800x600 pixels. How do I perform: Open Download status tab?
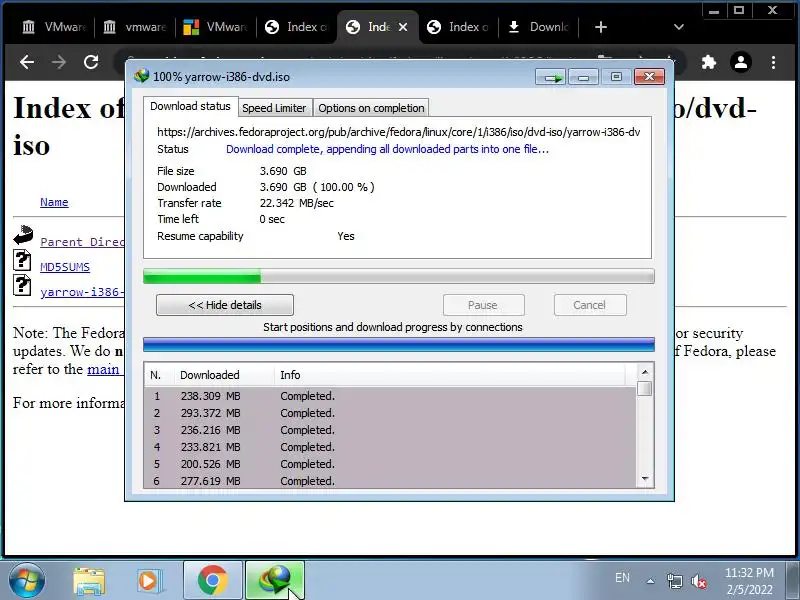tap(190, 106)
